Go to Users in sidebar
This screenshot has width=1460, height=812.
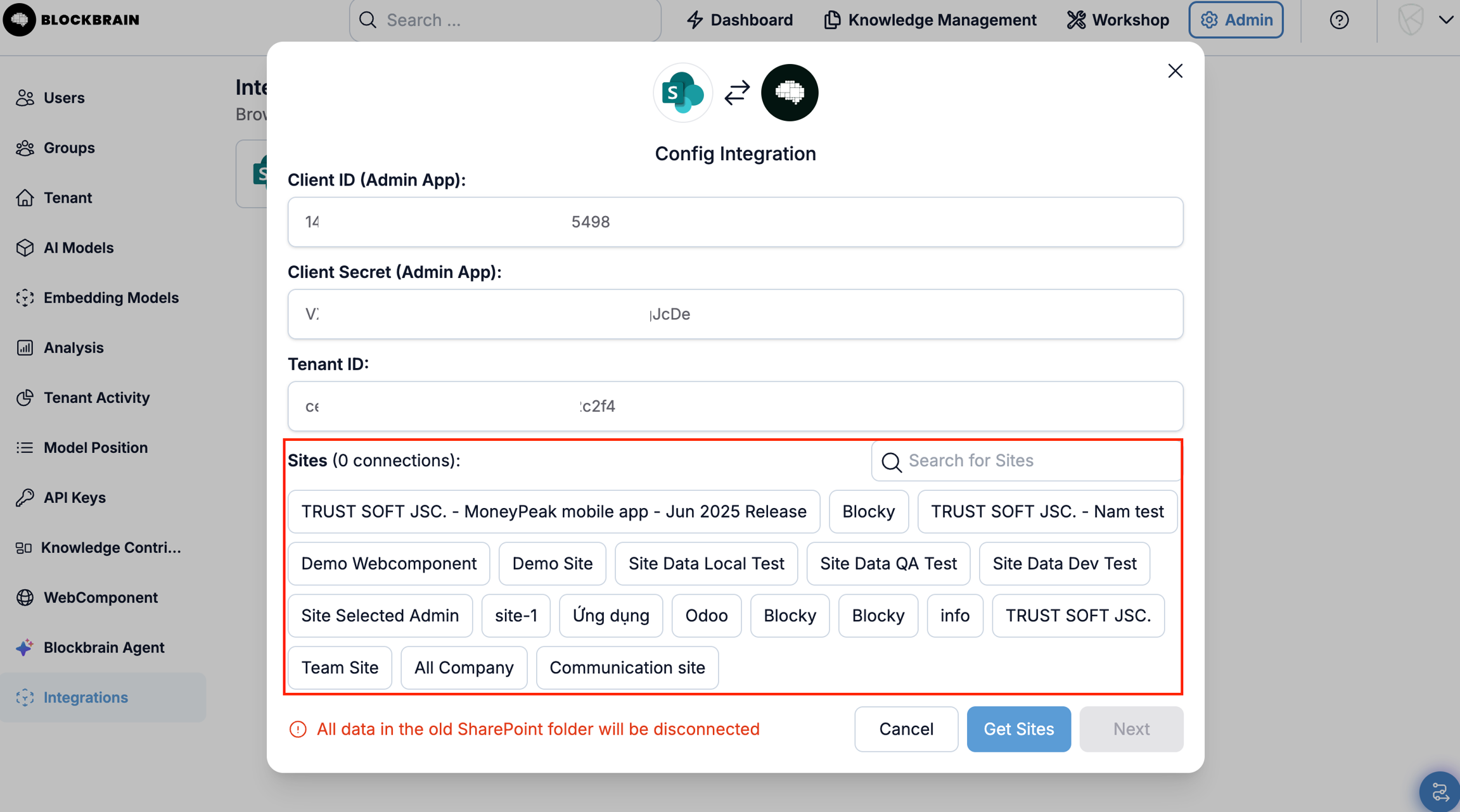pyautogui.click(x=64, y=98)
